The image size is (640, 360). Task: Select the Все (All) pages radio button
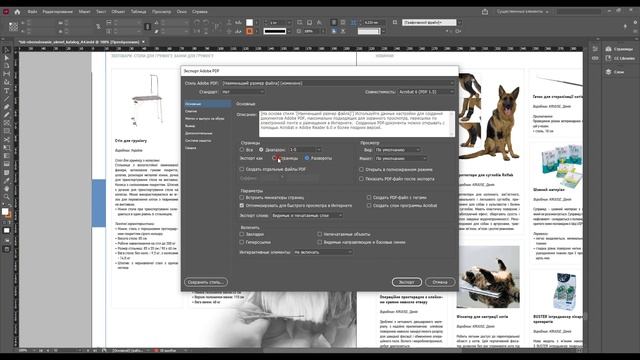242,150
